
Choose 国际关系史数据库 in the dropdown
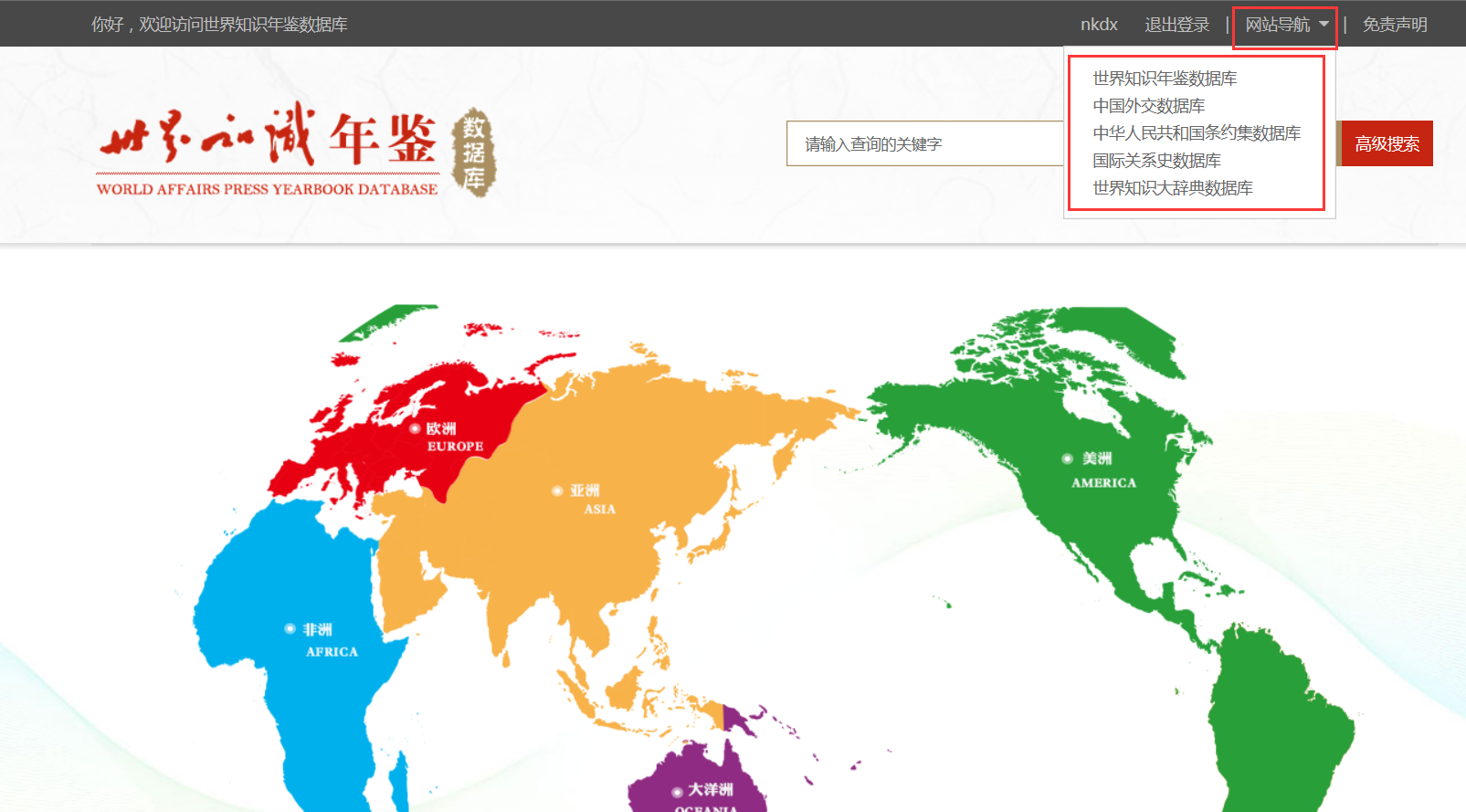click(1156, 161)
